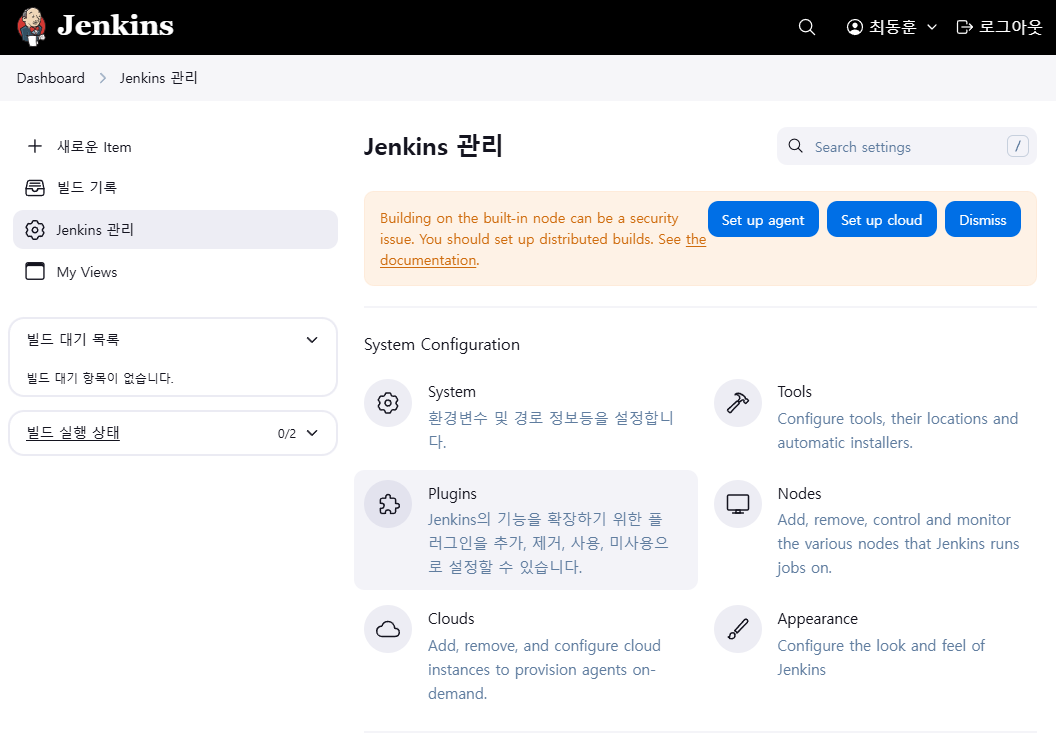Click the Clouds cloud icon

388,629
